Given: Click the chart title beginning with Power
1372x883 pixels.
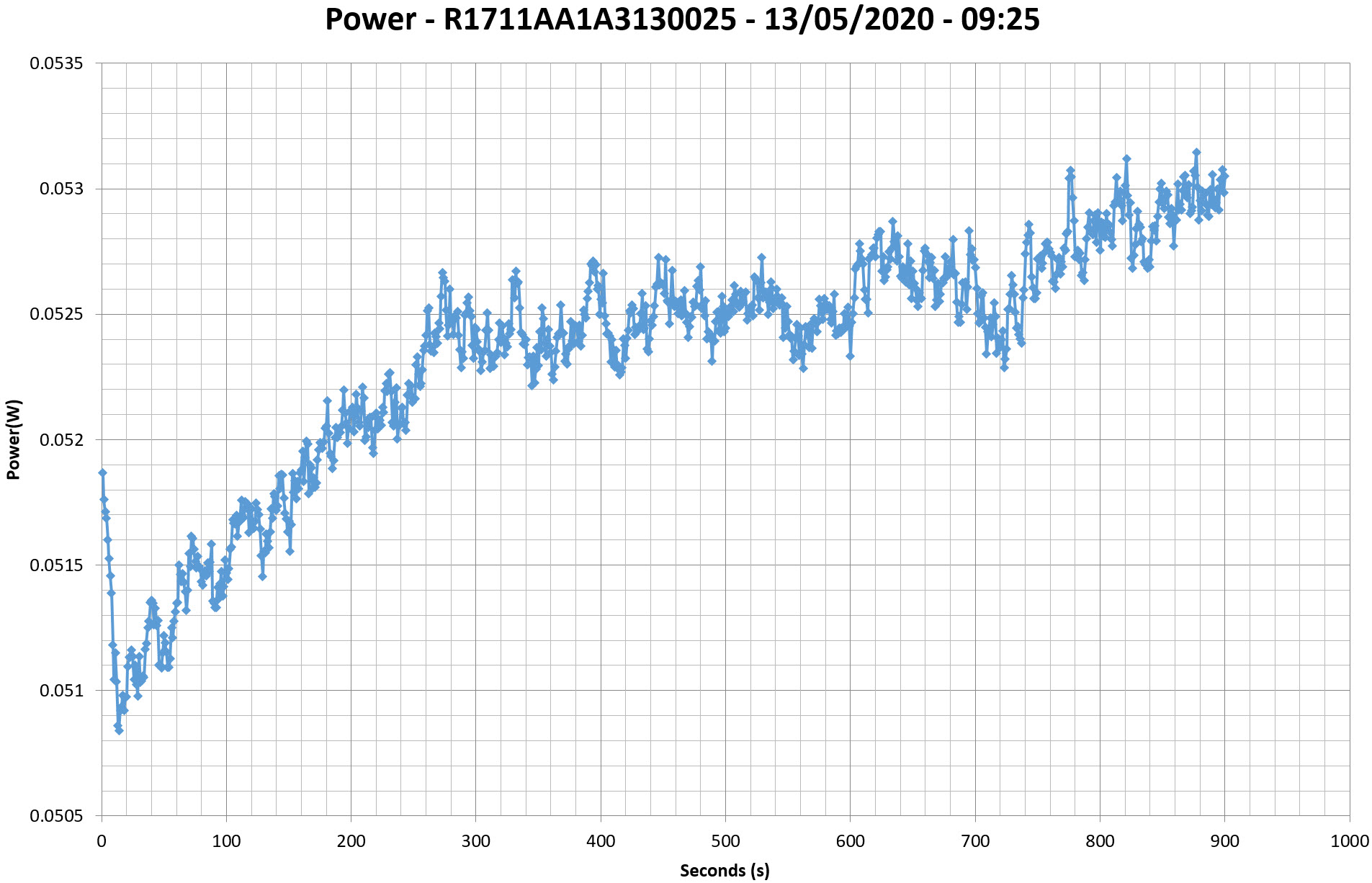Looking at the screenshot, I should click(x=682, y=19).
